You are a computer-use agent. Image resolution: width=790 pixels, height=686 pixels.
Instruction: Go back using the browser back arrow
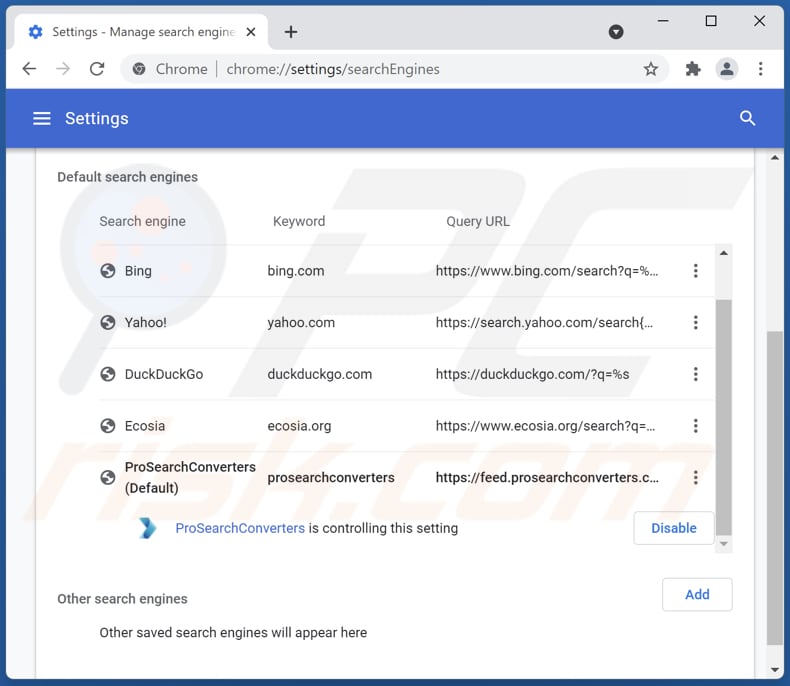click(29, 68)
